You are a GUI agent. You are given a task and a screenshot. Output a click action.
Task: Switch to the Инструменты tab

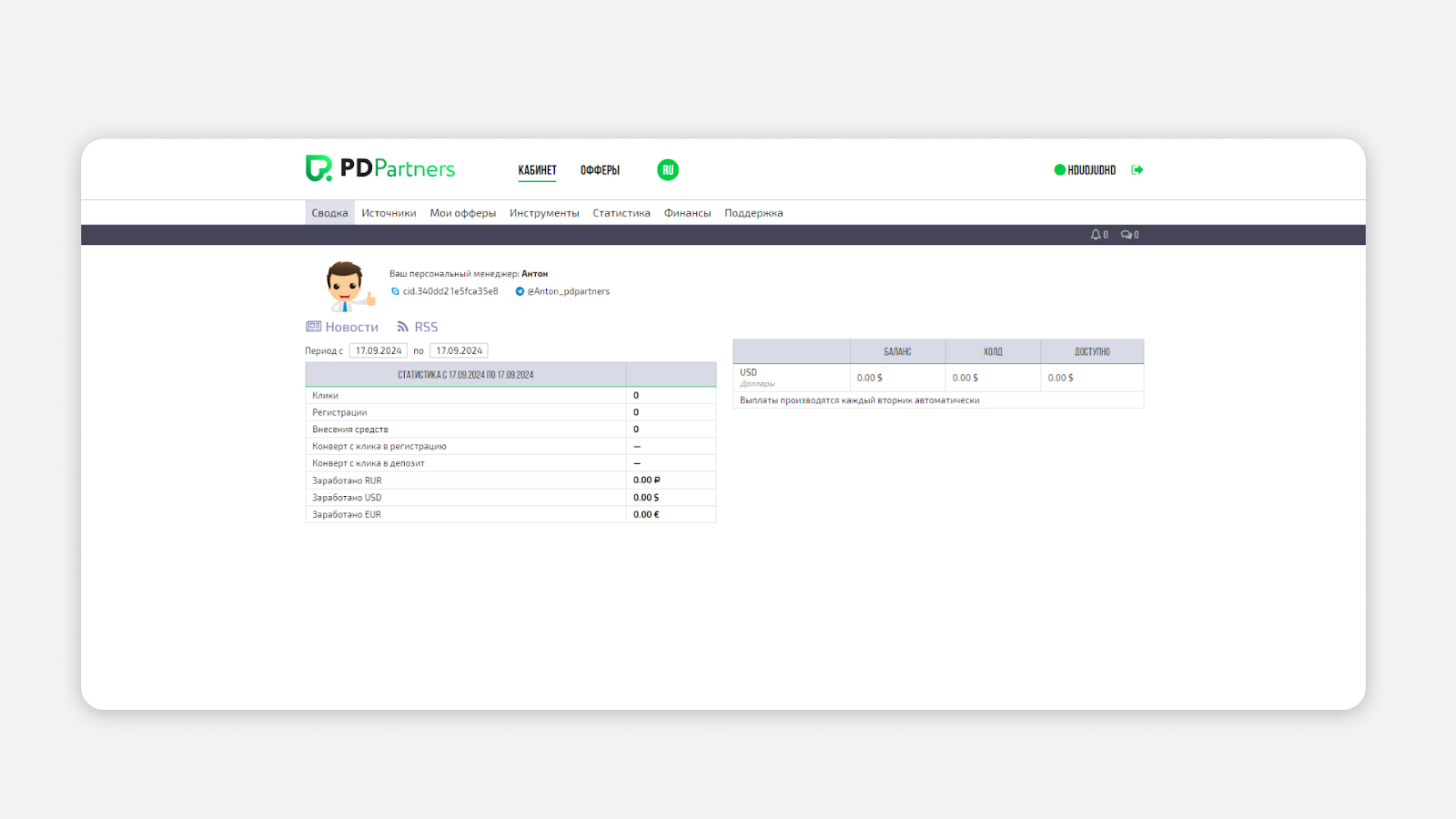point(544,213)
